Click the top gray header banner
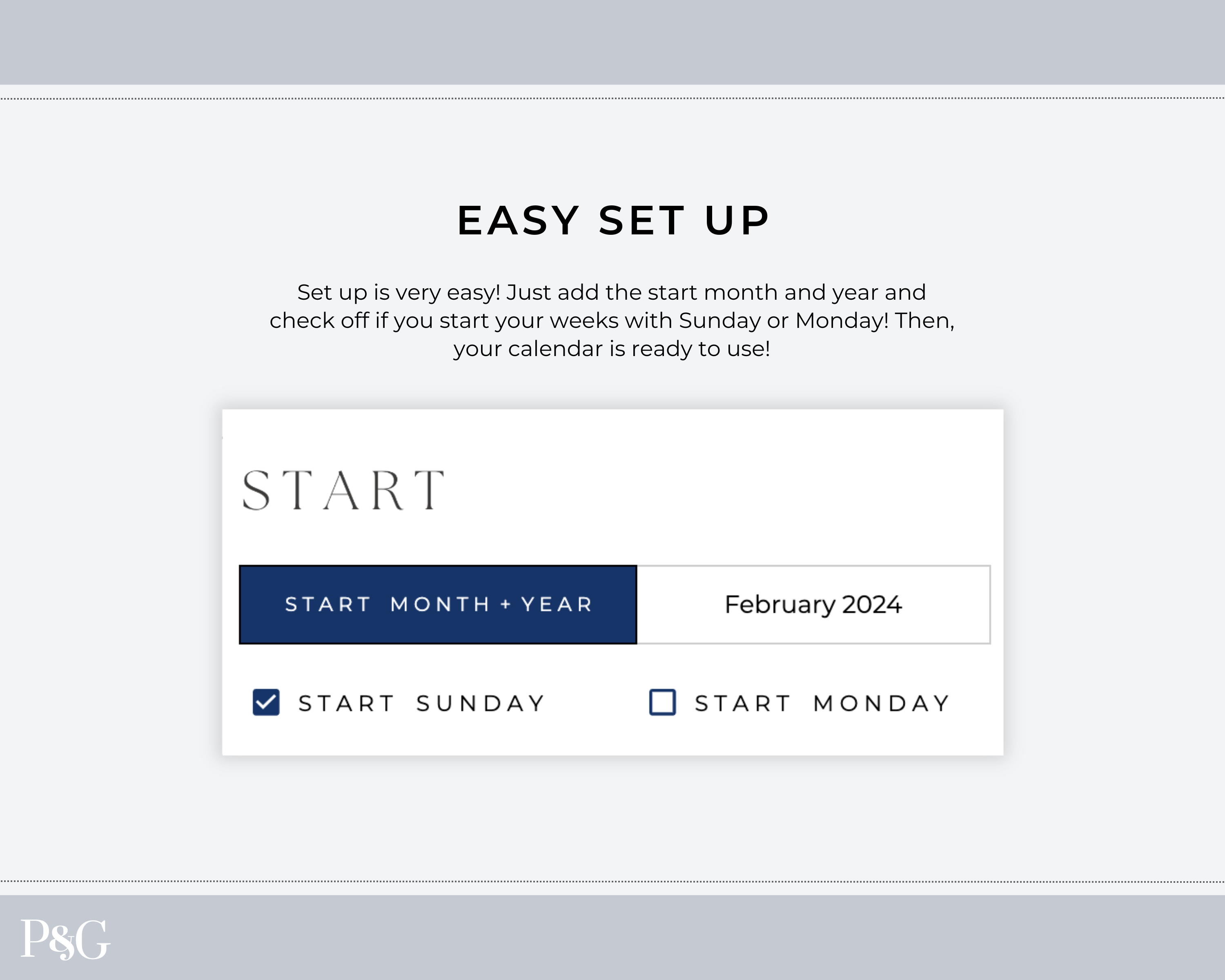This screenshot has width=1225, height=980. (612, 42)
